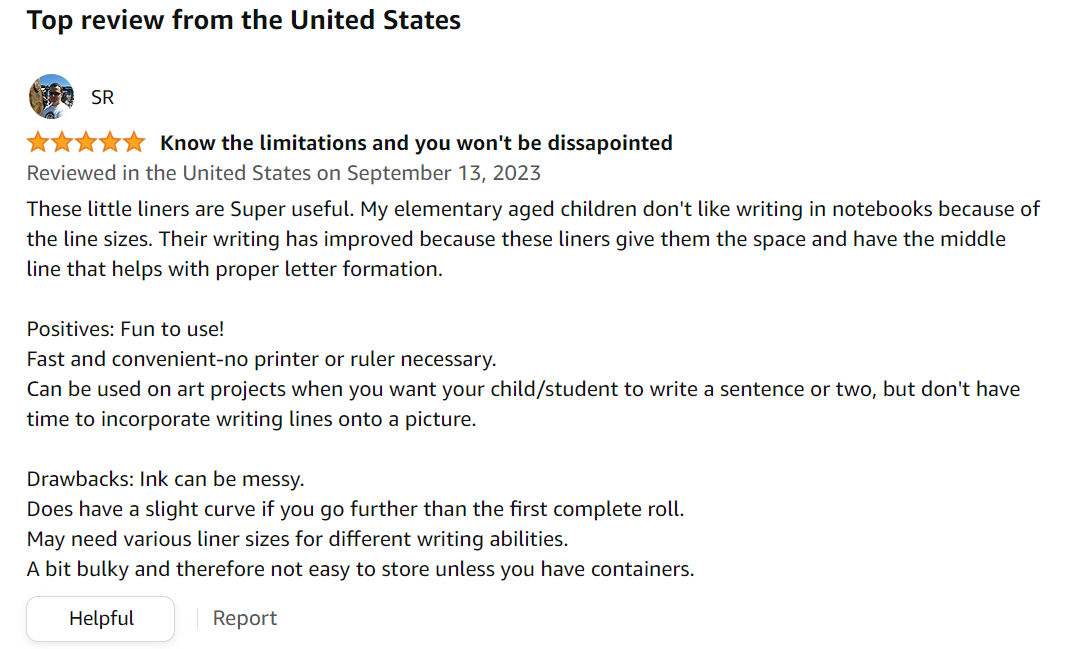The image size is (1065, 649).
Task: Click the "May need various liner sizes" line
Action: pos(297,539)
